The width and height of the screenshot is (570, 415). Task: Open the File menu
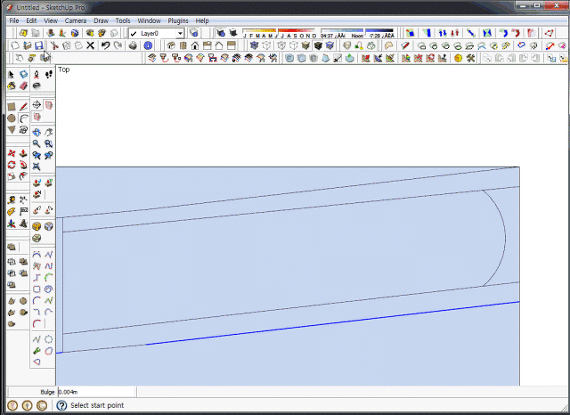click(14, 21)
